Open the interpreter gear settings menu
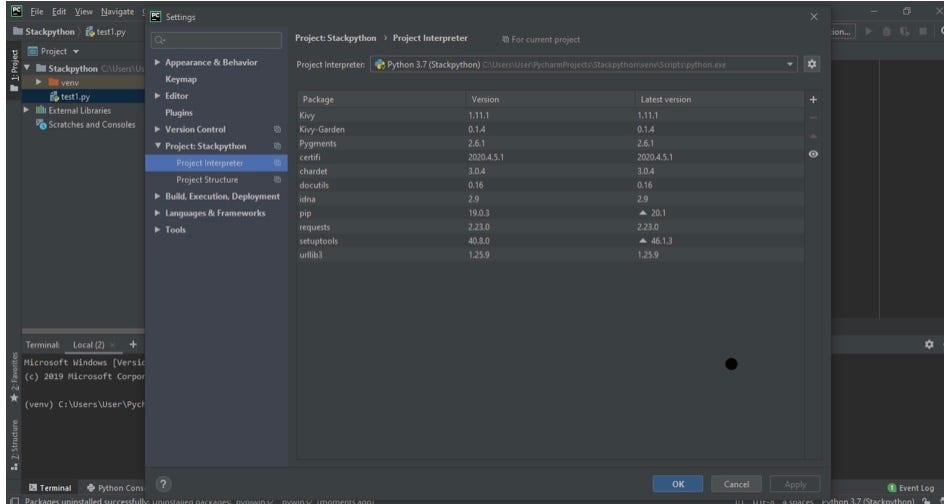944x504 pixels. point(812,64)
